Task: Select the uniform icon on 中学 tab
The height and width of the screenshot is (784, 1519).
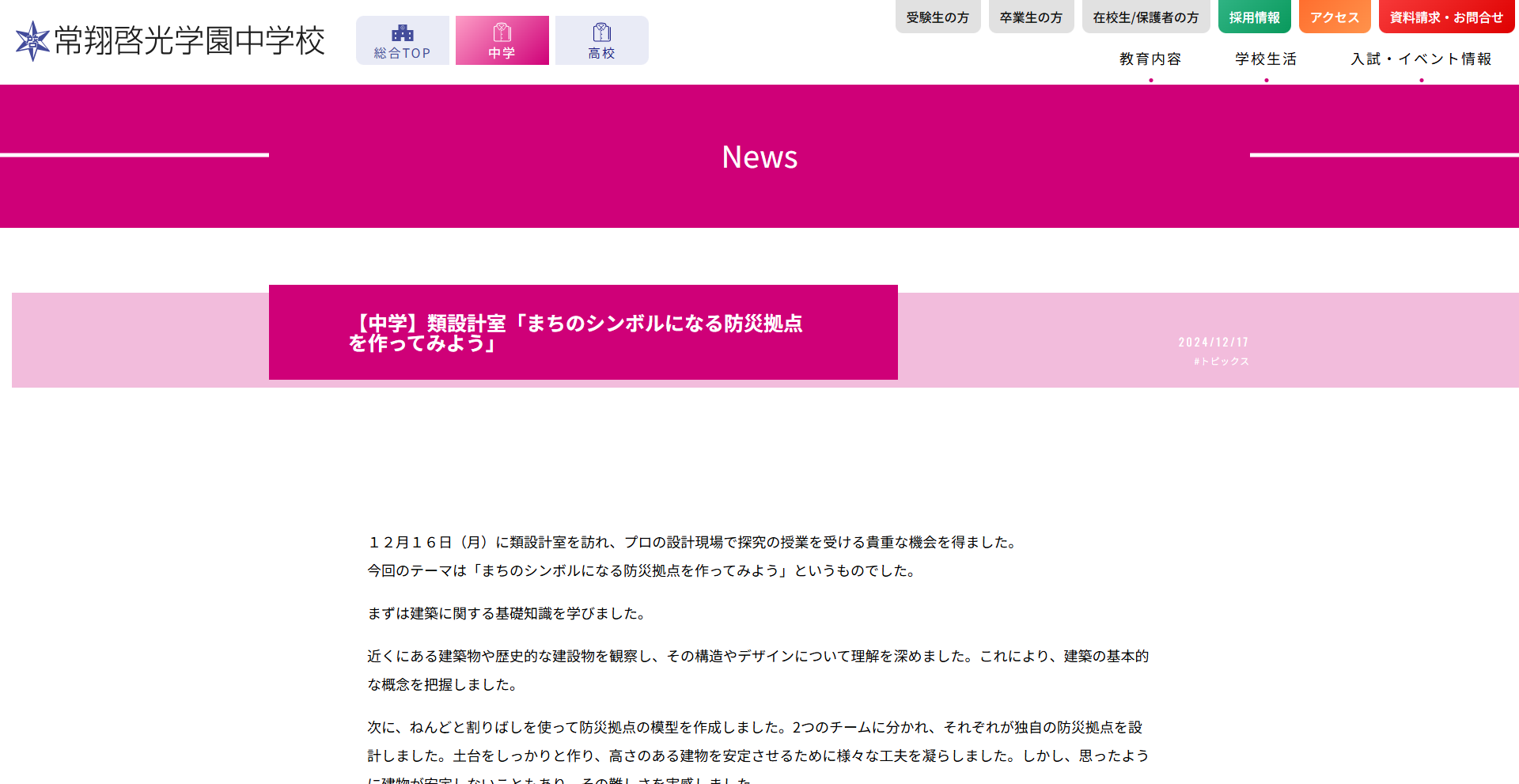Action: [502, 32]
